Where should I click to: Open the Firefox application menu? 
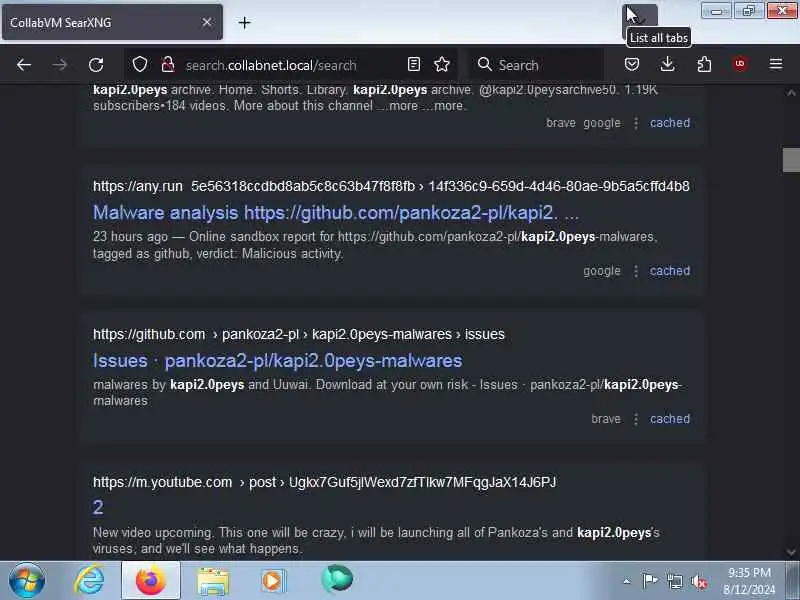pyautogui.click(x=776, y=64)
